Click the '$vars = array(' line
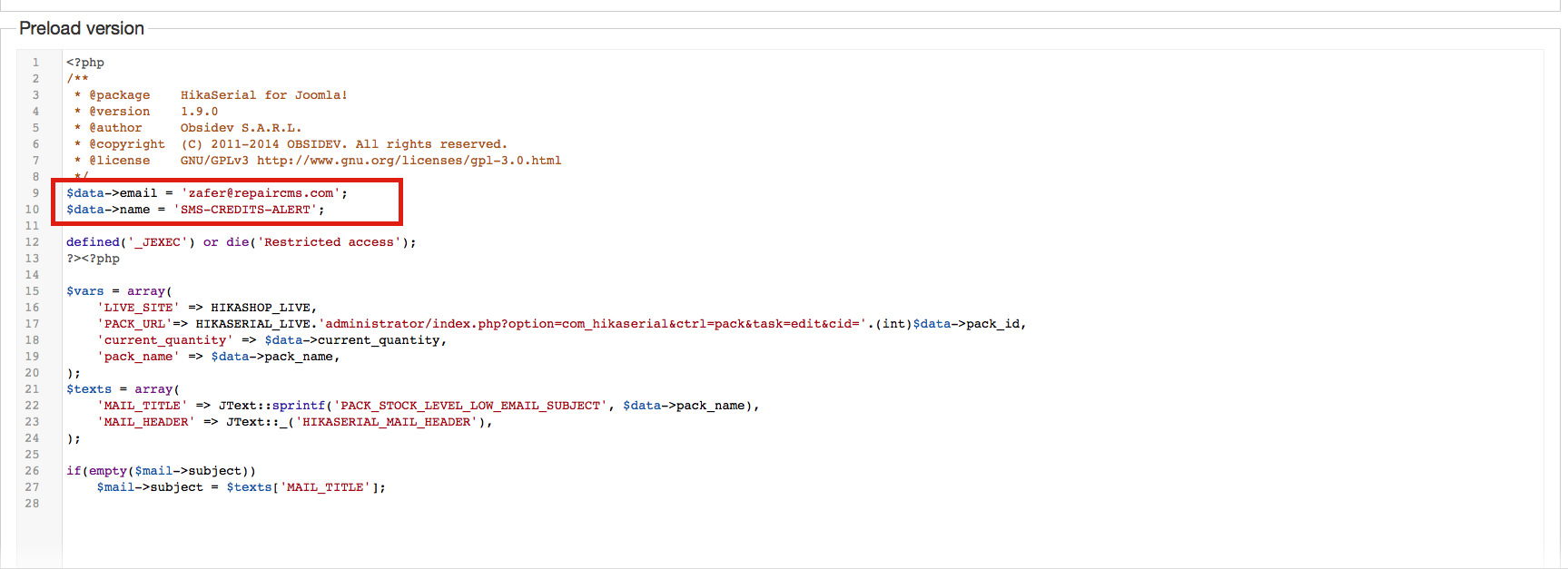Viewport: 1568px width, 569px height. (119, 291)
